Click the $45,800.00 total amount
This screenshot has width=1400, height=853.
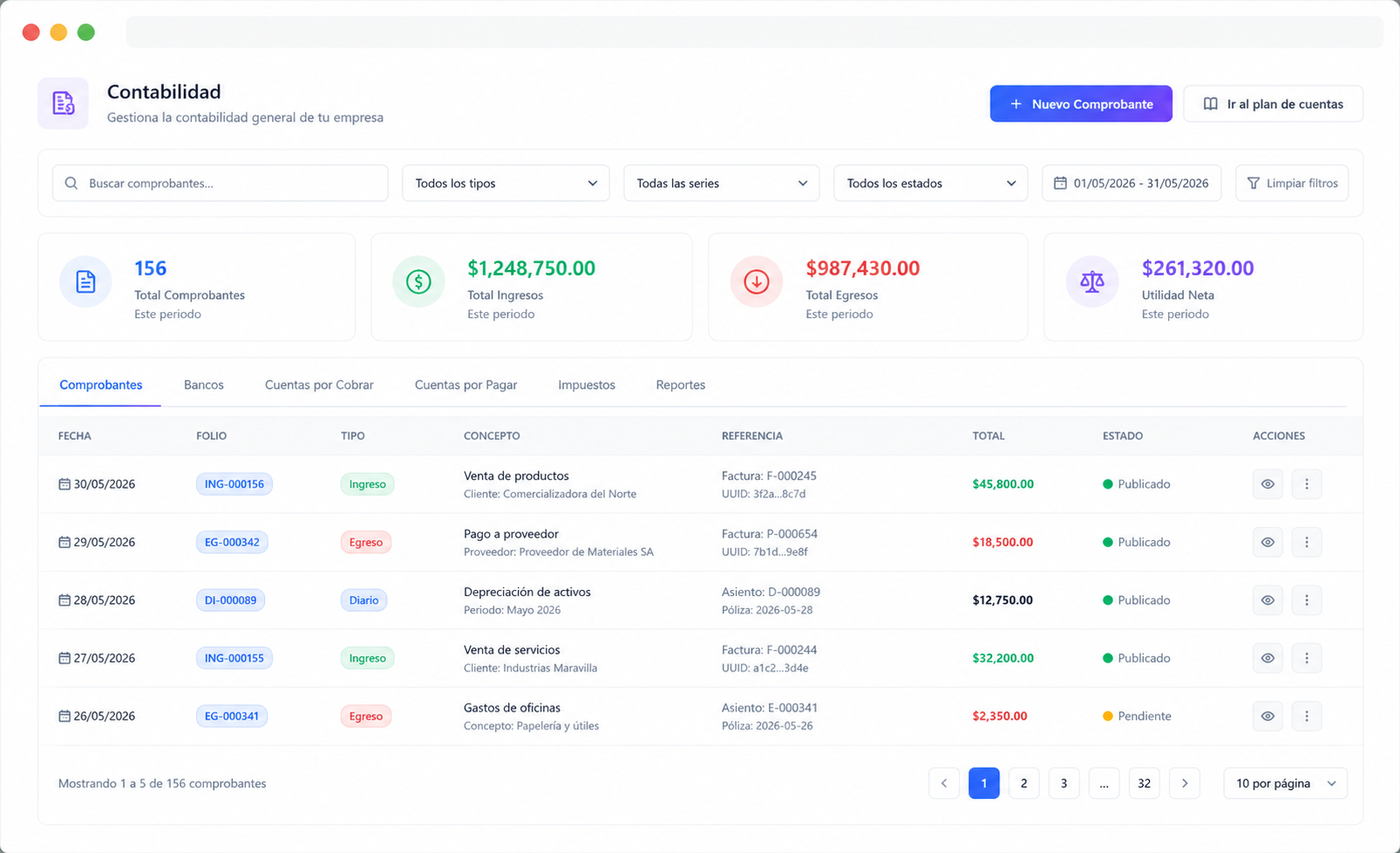coord(1003,484)
